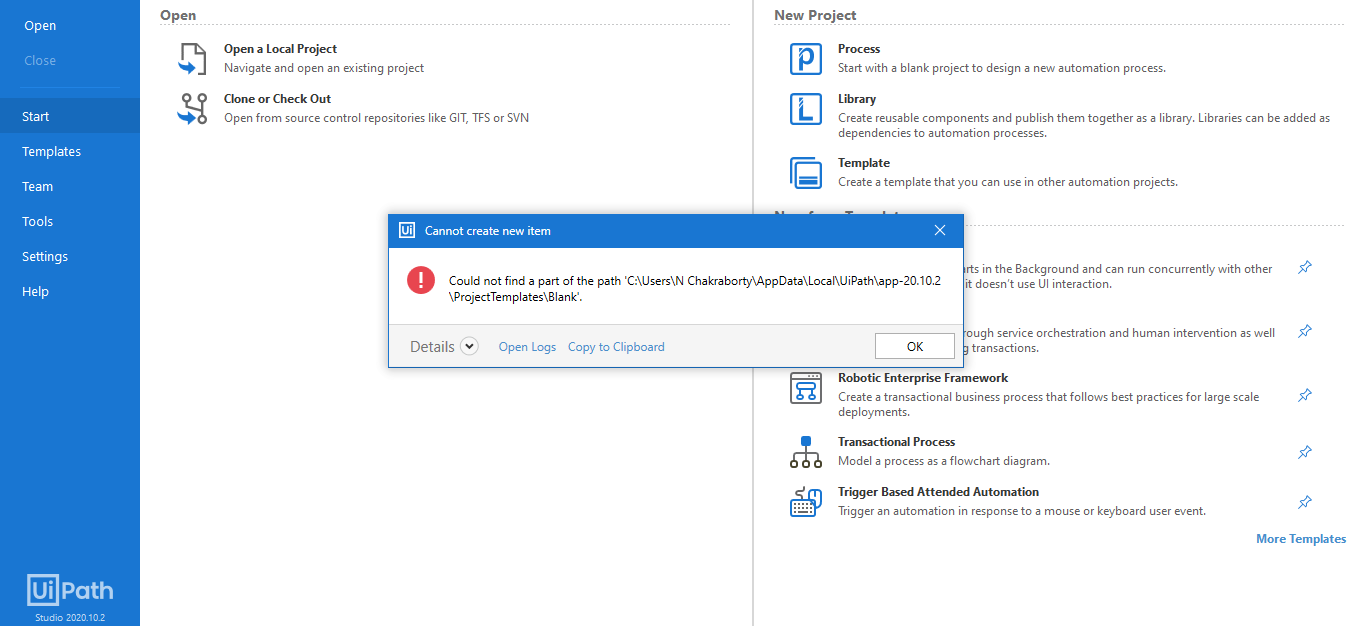
Task: Click text Model a process as a flowchart diagram
Action: (x=944, y=461)
